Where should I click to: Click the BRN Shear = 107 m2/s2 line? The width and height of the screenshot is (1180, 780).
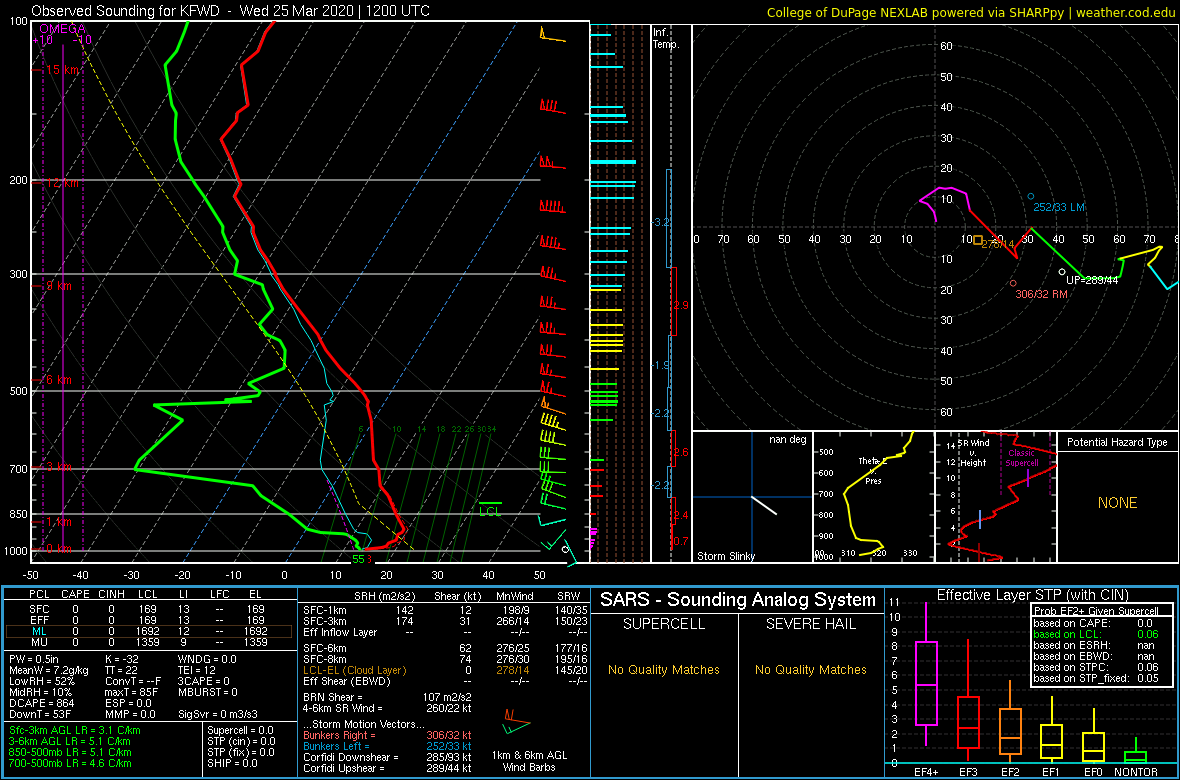click(387, 697)
